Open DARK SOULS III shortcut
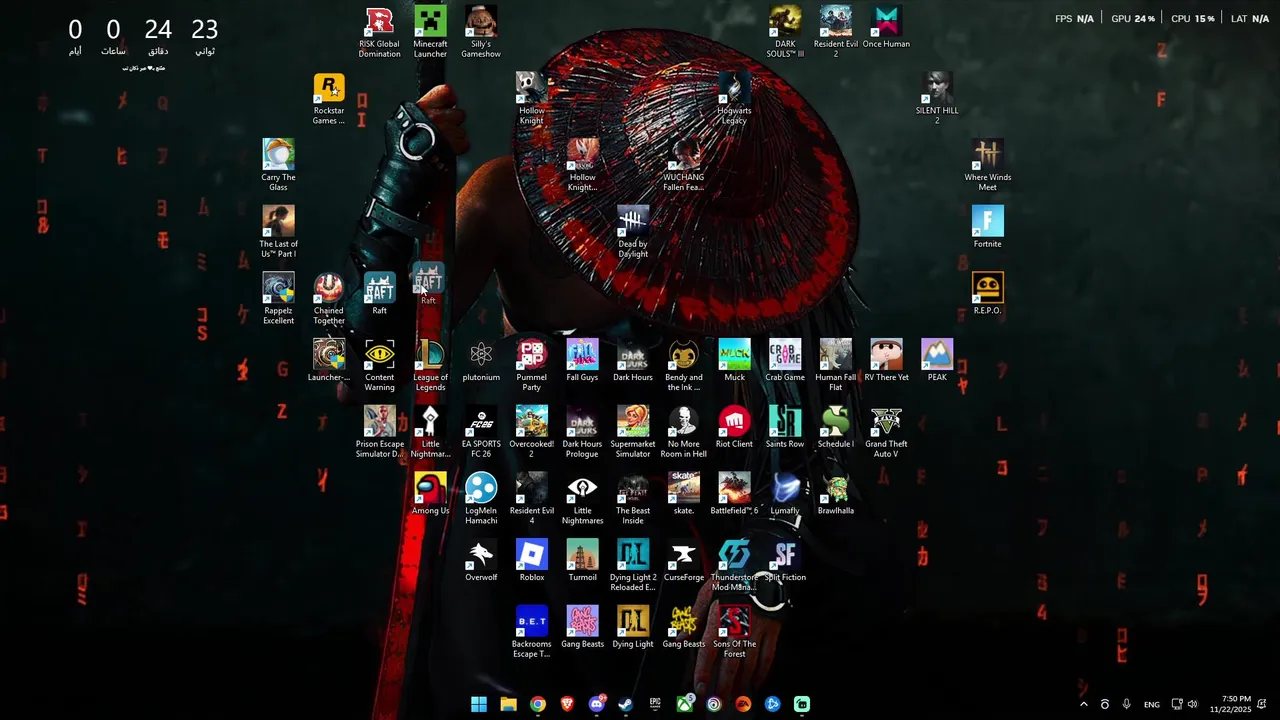The image size is (1280, 720). pyautogui.click(x=785, y=32)
